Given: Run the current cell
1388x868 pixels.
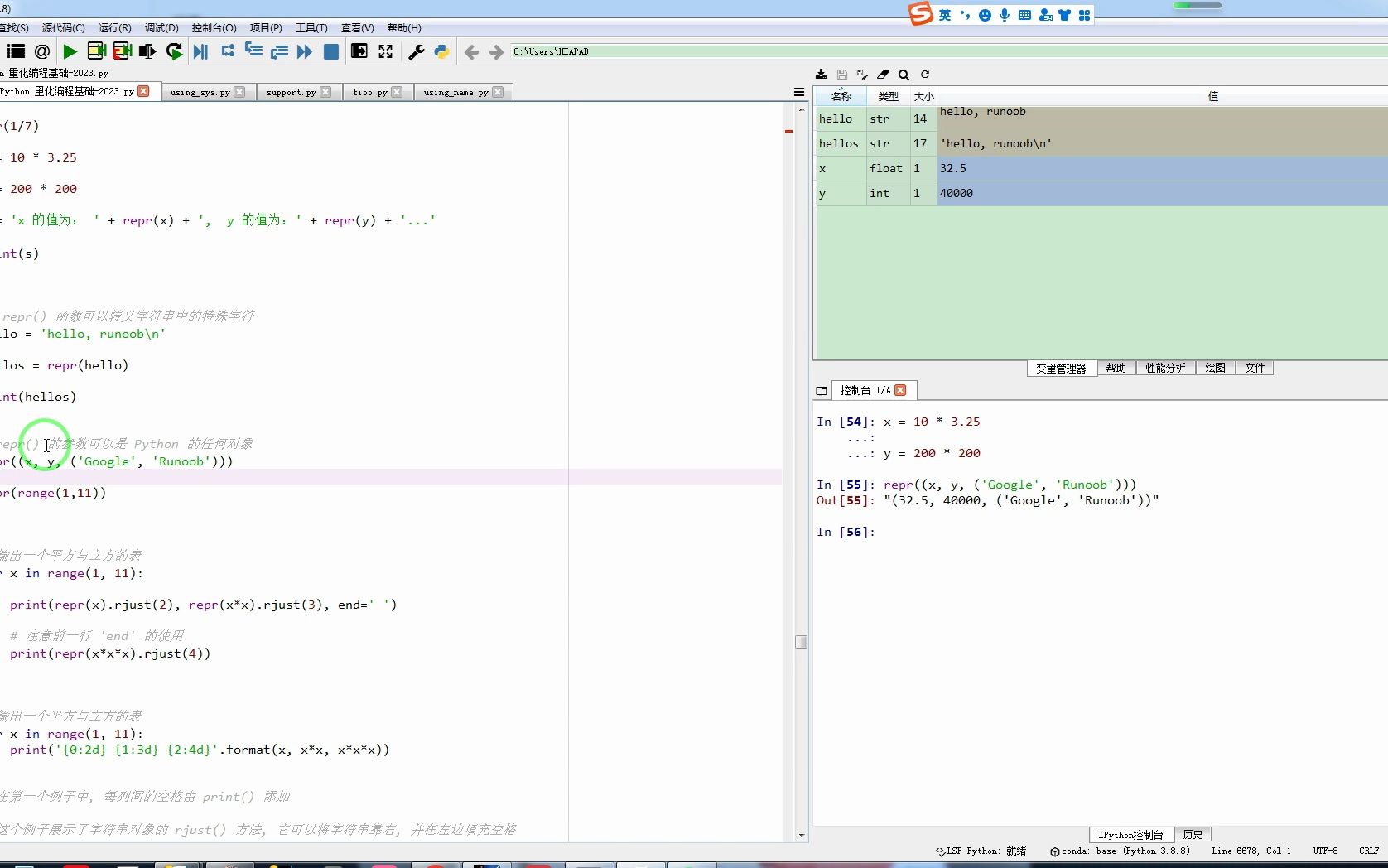Looking at the screenshot, I should click(96, 51).
